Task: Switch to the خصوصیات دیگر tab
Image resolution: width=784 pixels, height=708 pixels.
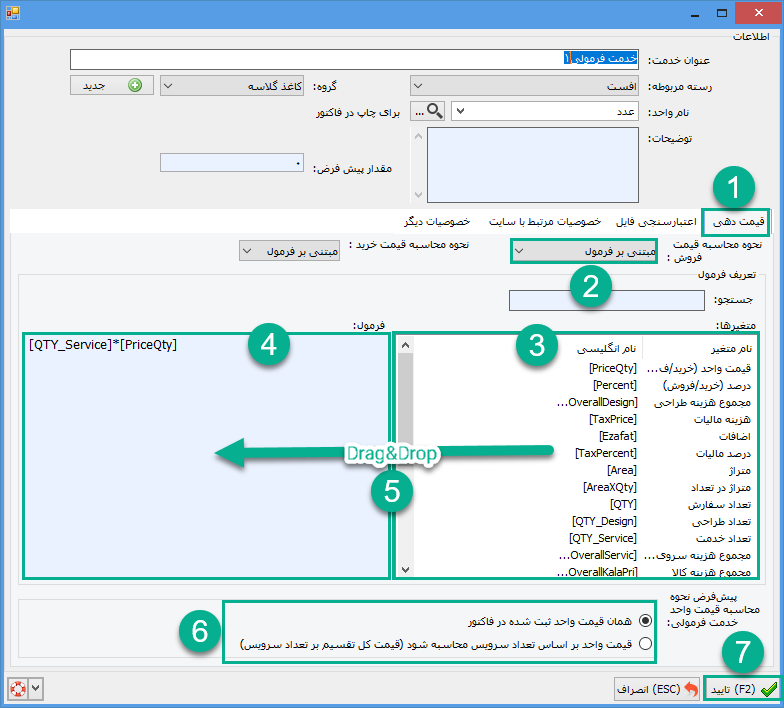Action: click(x=435, y=221)
